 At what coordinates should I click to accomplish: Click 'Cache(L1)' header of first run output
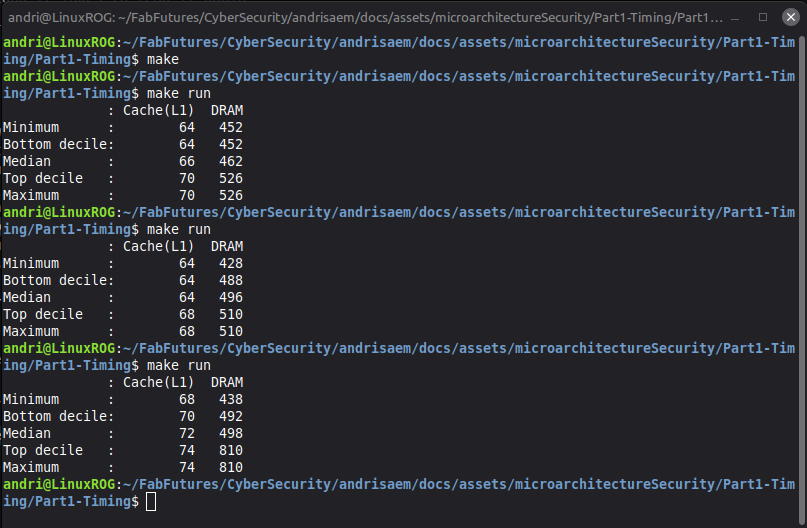coord(159,111)
